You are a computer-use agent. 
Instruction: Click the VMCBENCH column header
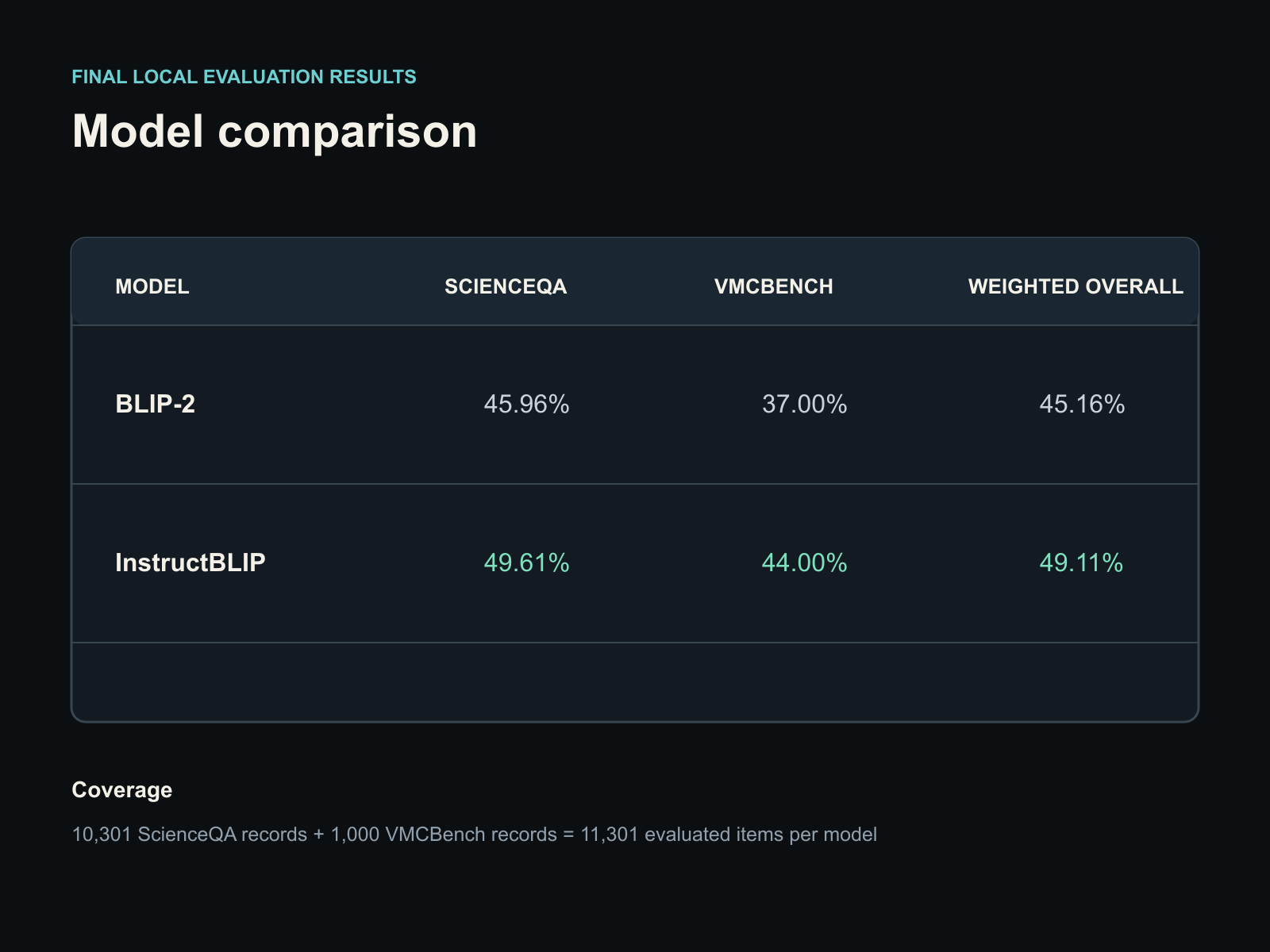click(x=774, y=286)
